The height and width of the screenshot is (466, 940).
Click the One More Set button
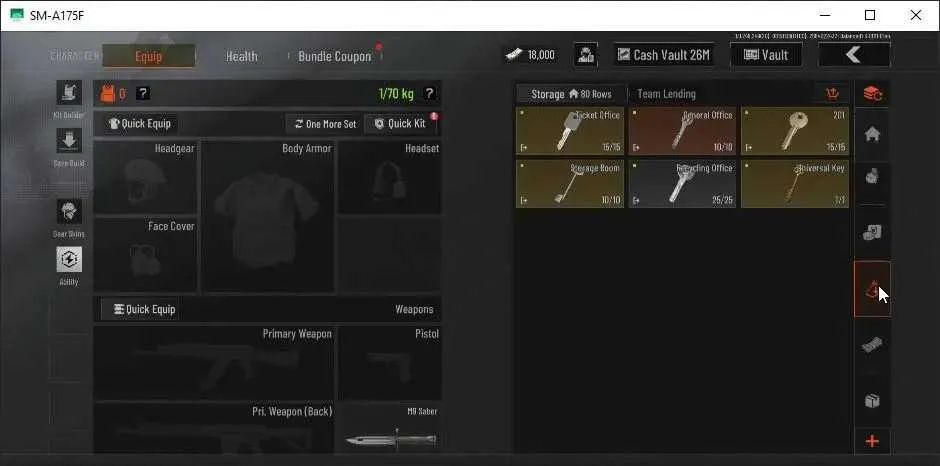(x=324, y=124)
